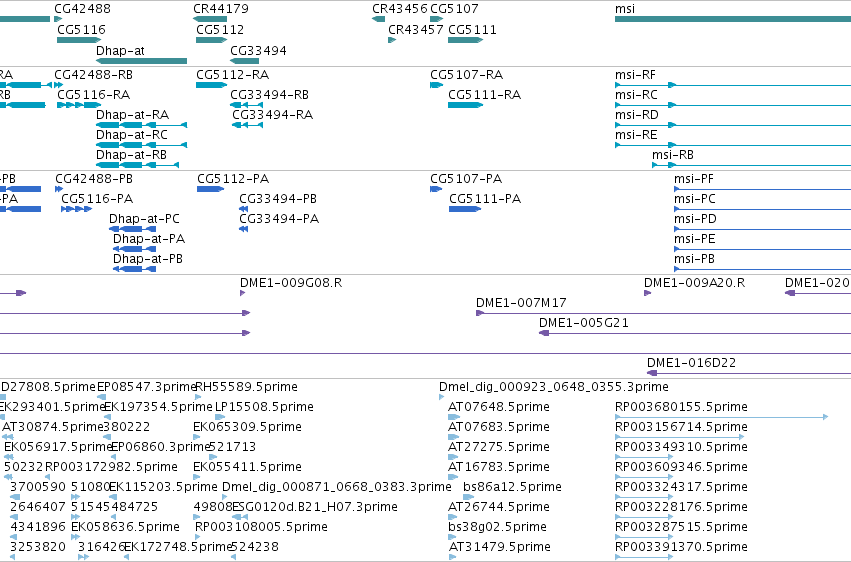
Task: Select EST AT27275.5prime
Action: click(454, 457)
